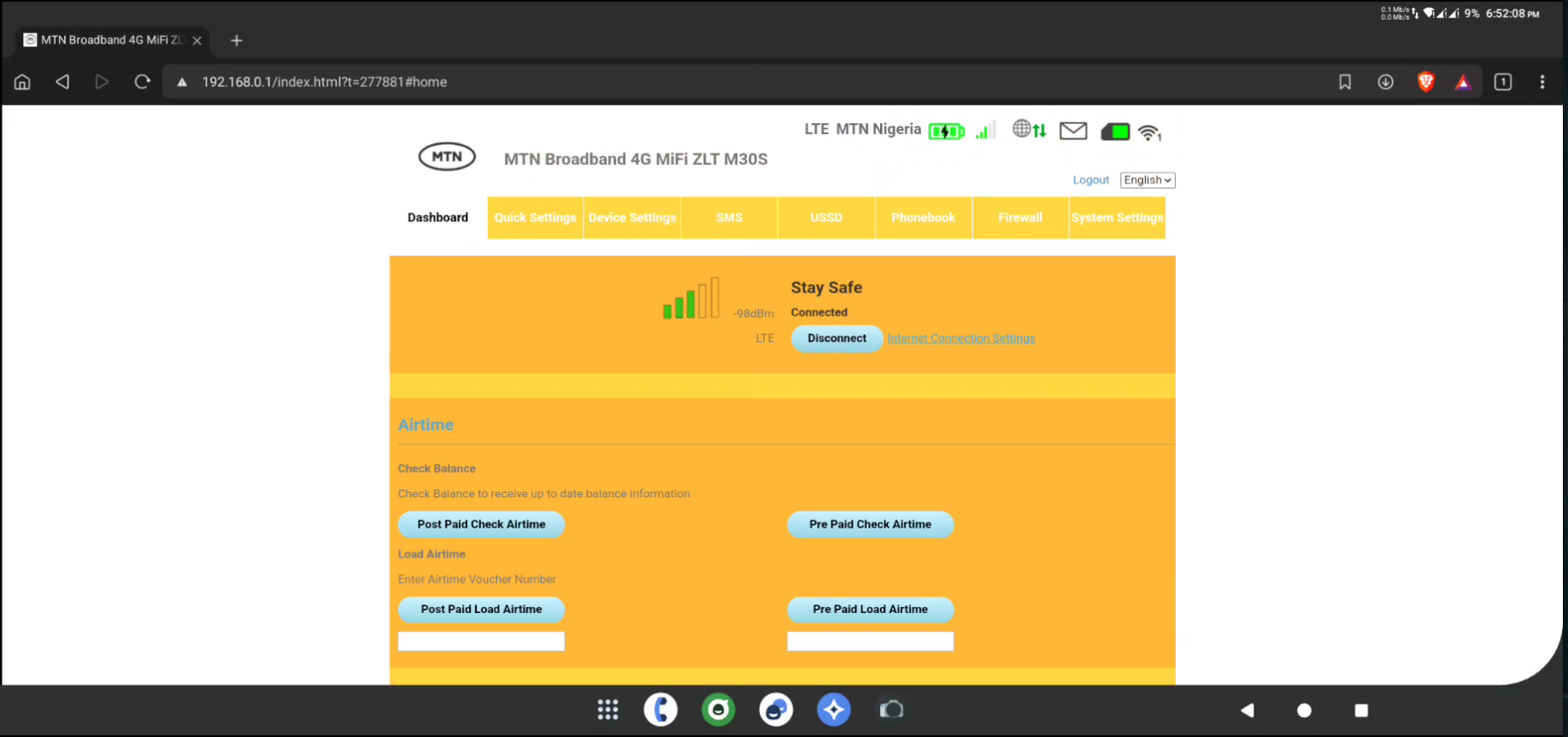Focus the Post Paid voucher number field

point(481,641)
